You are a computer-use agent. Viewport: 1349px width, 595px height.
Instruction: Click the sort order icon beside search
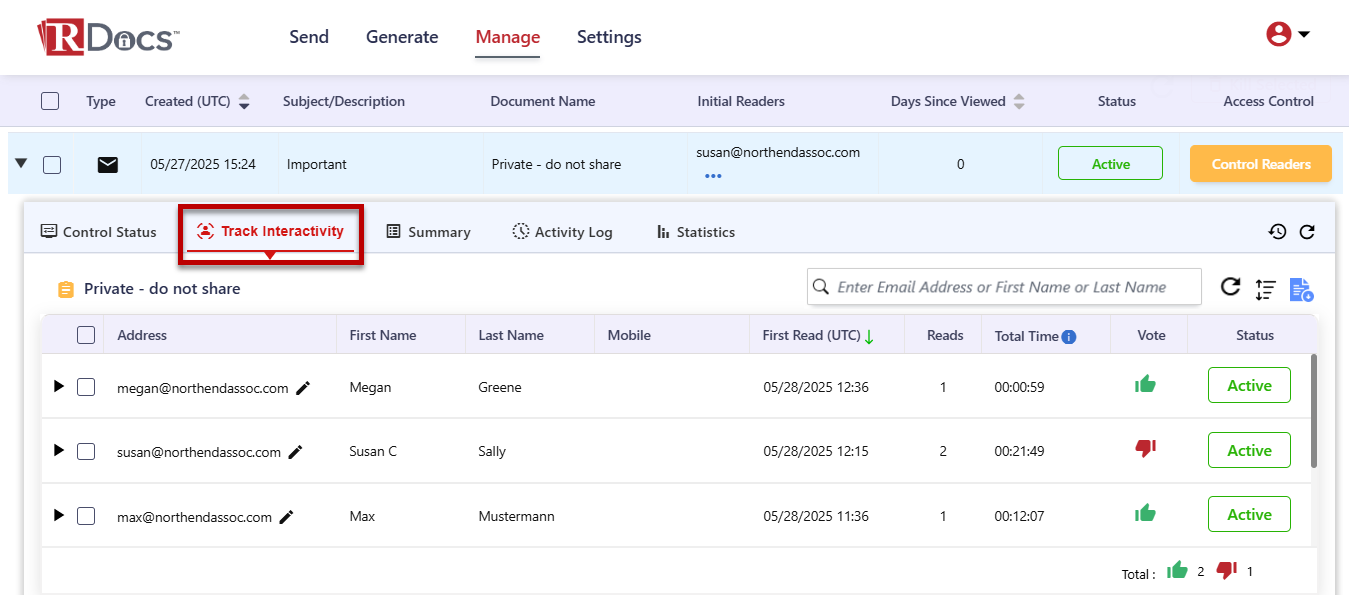1265,289
